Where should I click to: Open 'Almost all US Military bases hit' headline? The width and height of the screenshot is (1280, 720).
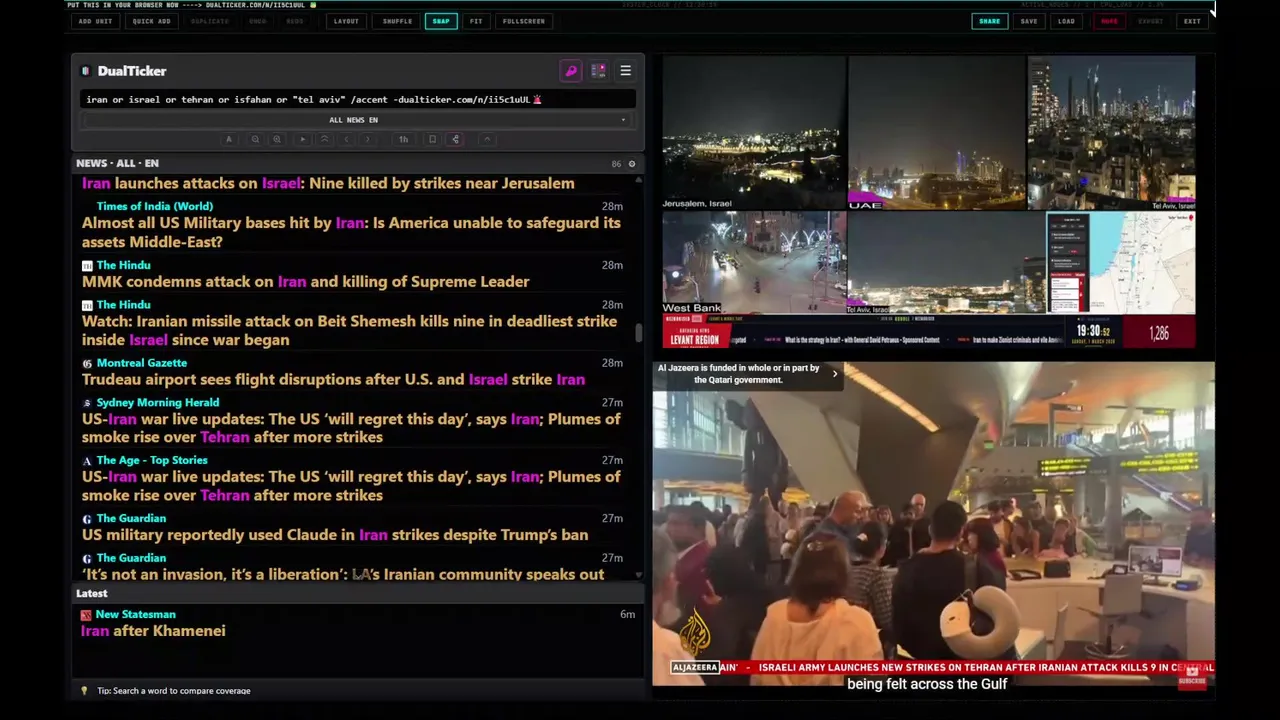click(351, 232)
